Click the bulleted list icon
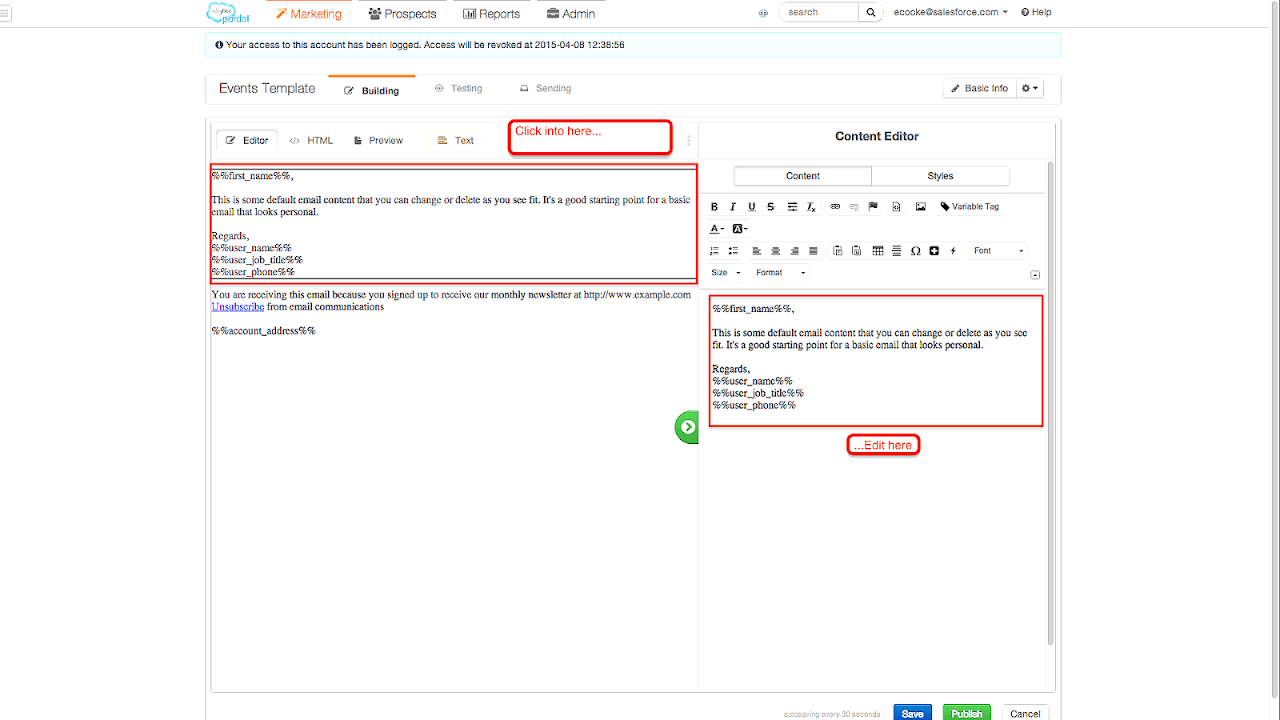 point(733,251)
